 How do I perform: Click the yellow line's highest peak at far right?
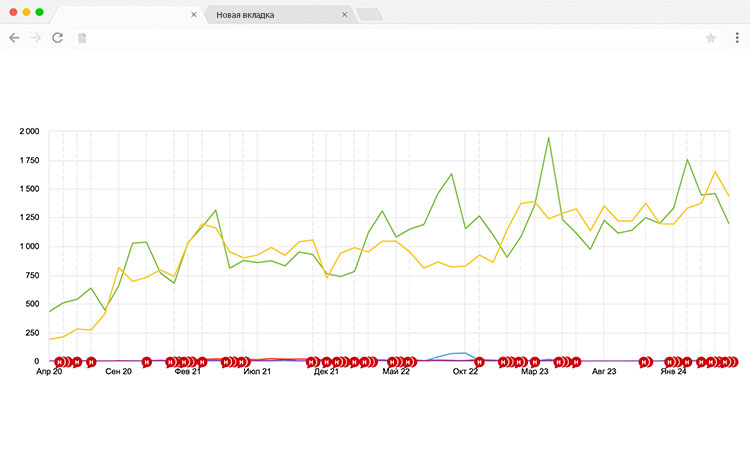pyautogui.click(x=715, y=172)
